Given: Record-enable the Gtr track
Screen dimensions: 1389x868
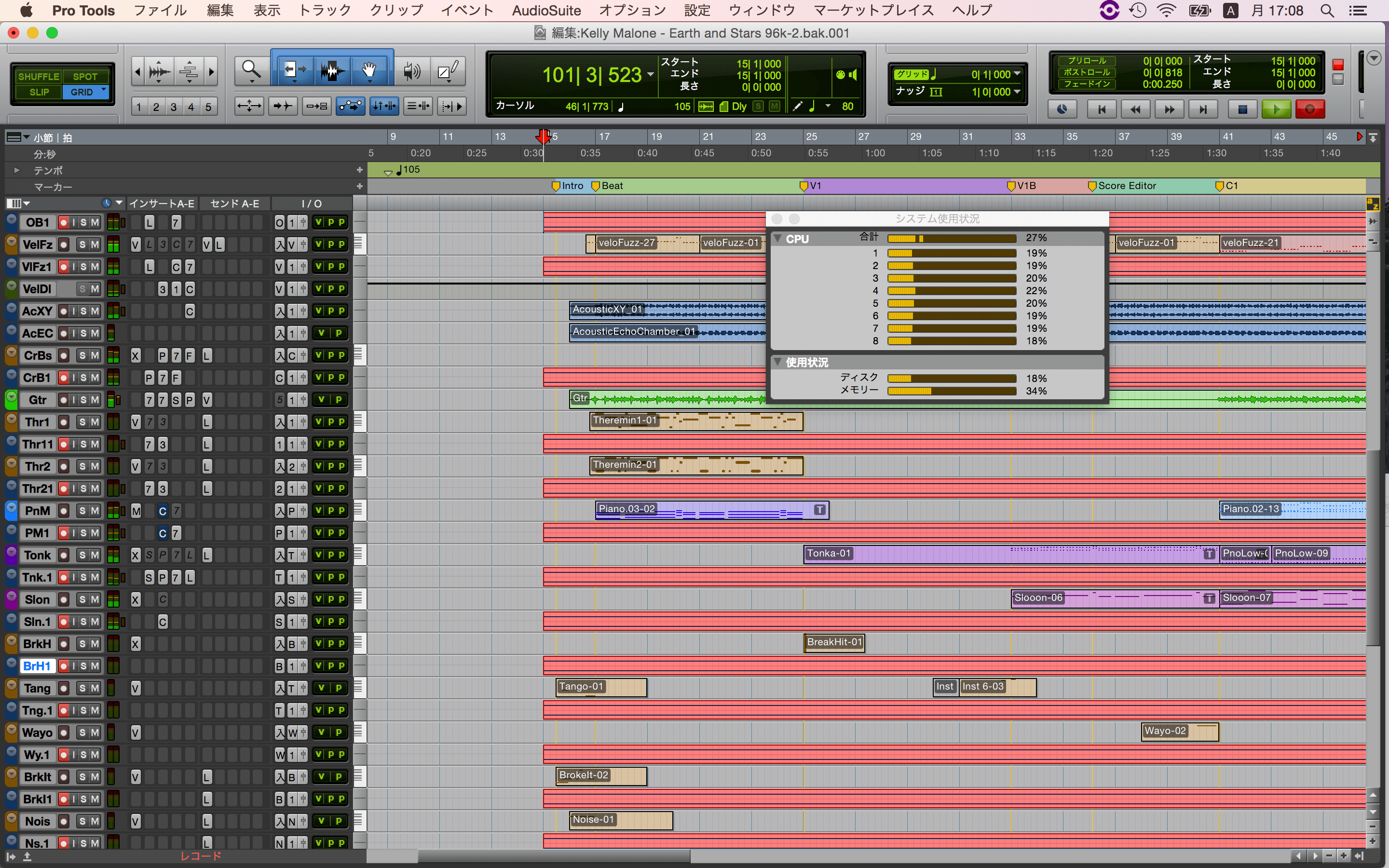Looking at the screenshot, I should (x=64, y=400).
